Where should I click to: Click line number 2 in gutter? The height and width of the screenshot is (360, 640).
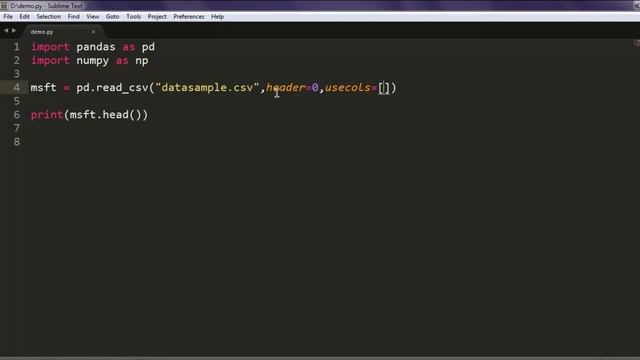(x=17, y=60)
